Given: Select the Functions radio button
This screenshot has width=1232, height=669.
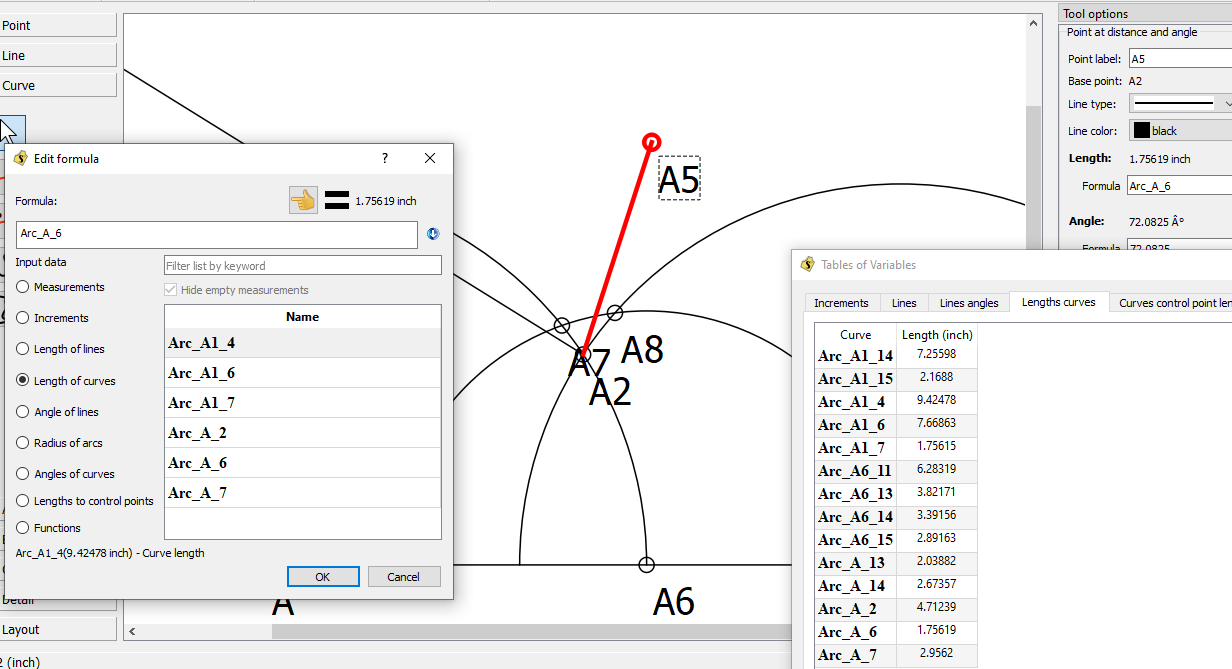Looking at the screenshot, I should (23, 528).
